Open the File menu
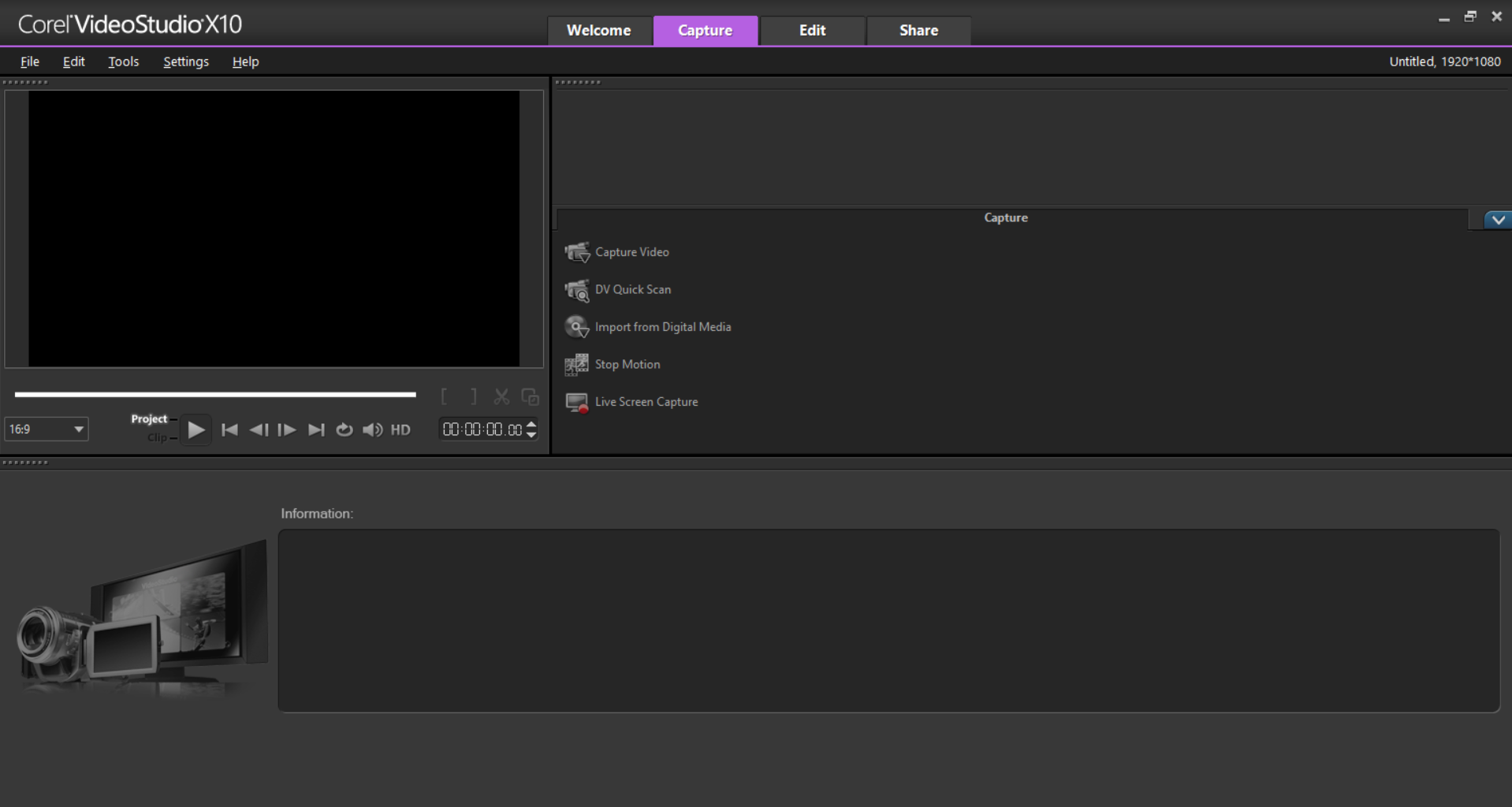The height and width of the screenshot is (807, 1512). tap(30, 61)
